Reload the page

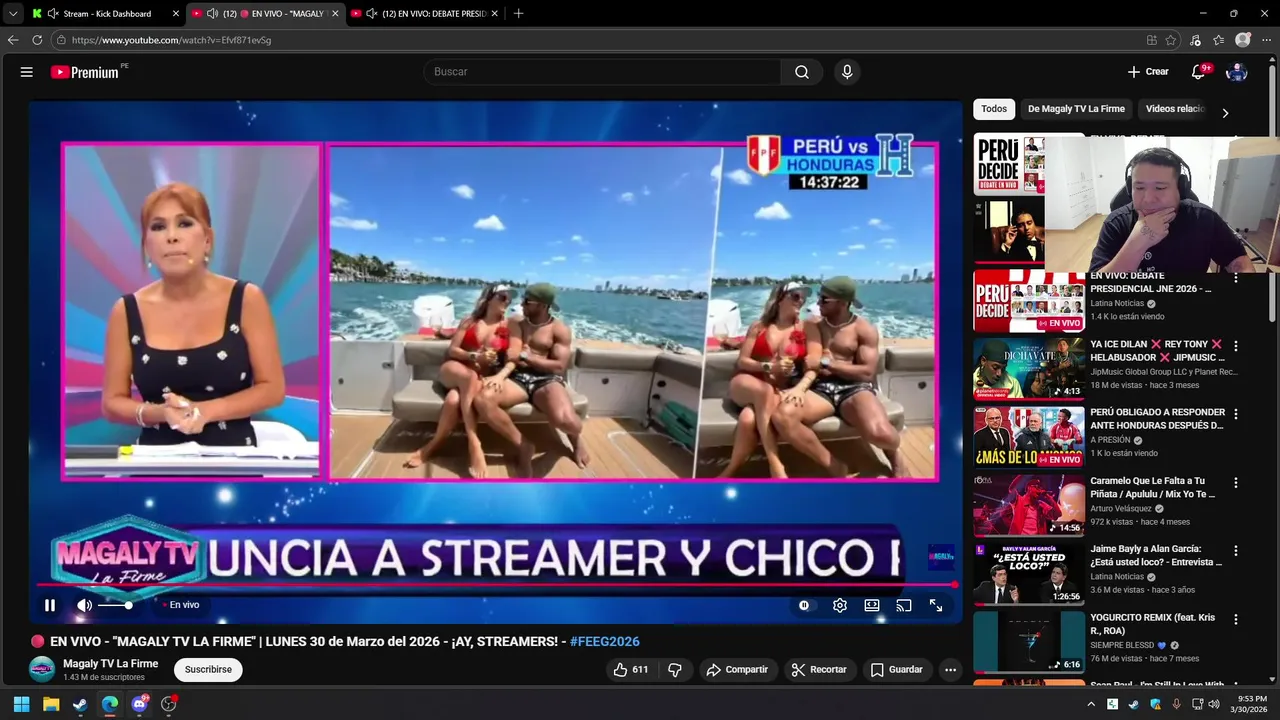point(37,40)
